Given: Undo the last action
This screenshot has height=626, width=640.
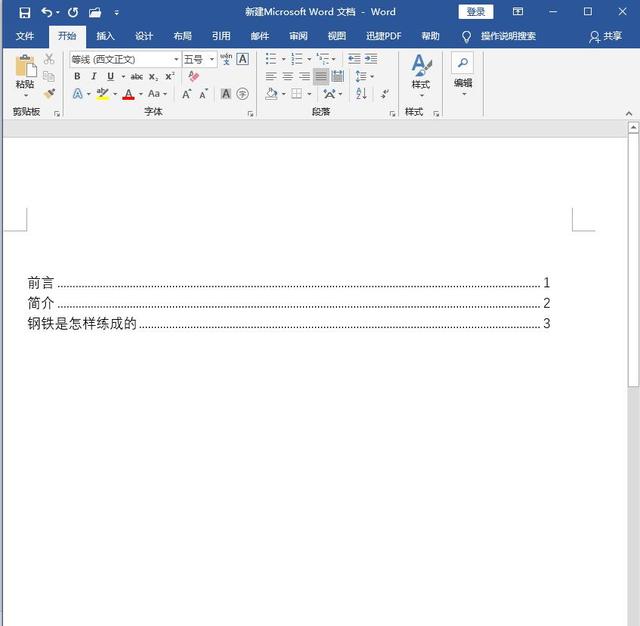Looking at the screenshot, I should (x=47, y=12).
